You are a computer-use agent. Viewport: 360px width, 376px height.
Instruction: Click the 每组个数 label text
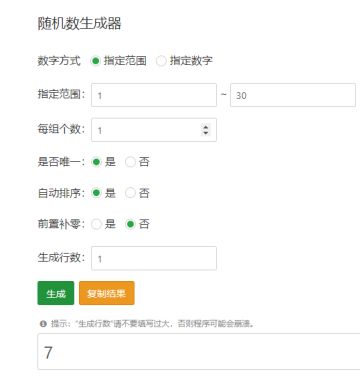[61, 129]
